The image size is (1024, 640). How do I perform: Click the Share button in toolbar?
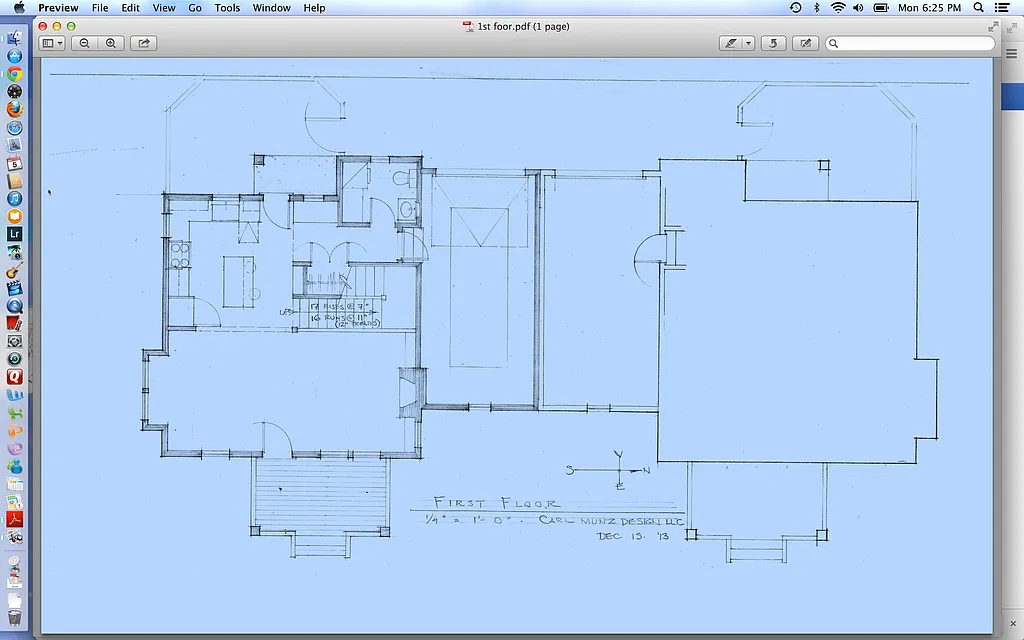pyautogui.click(x=144, y=43)
